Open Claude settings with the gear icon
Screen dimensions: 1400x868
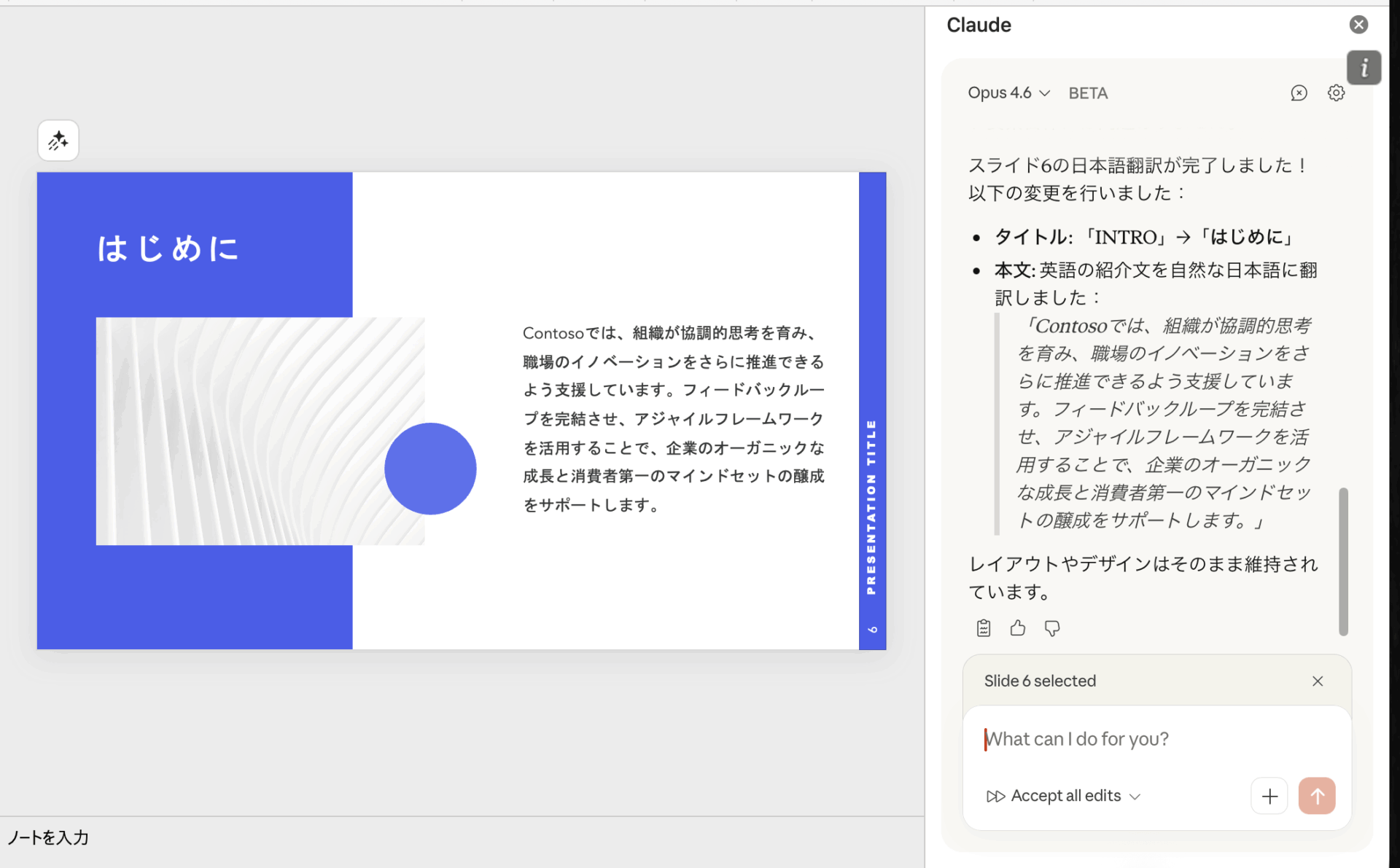1336,93
